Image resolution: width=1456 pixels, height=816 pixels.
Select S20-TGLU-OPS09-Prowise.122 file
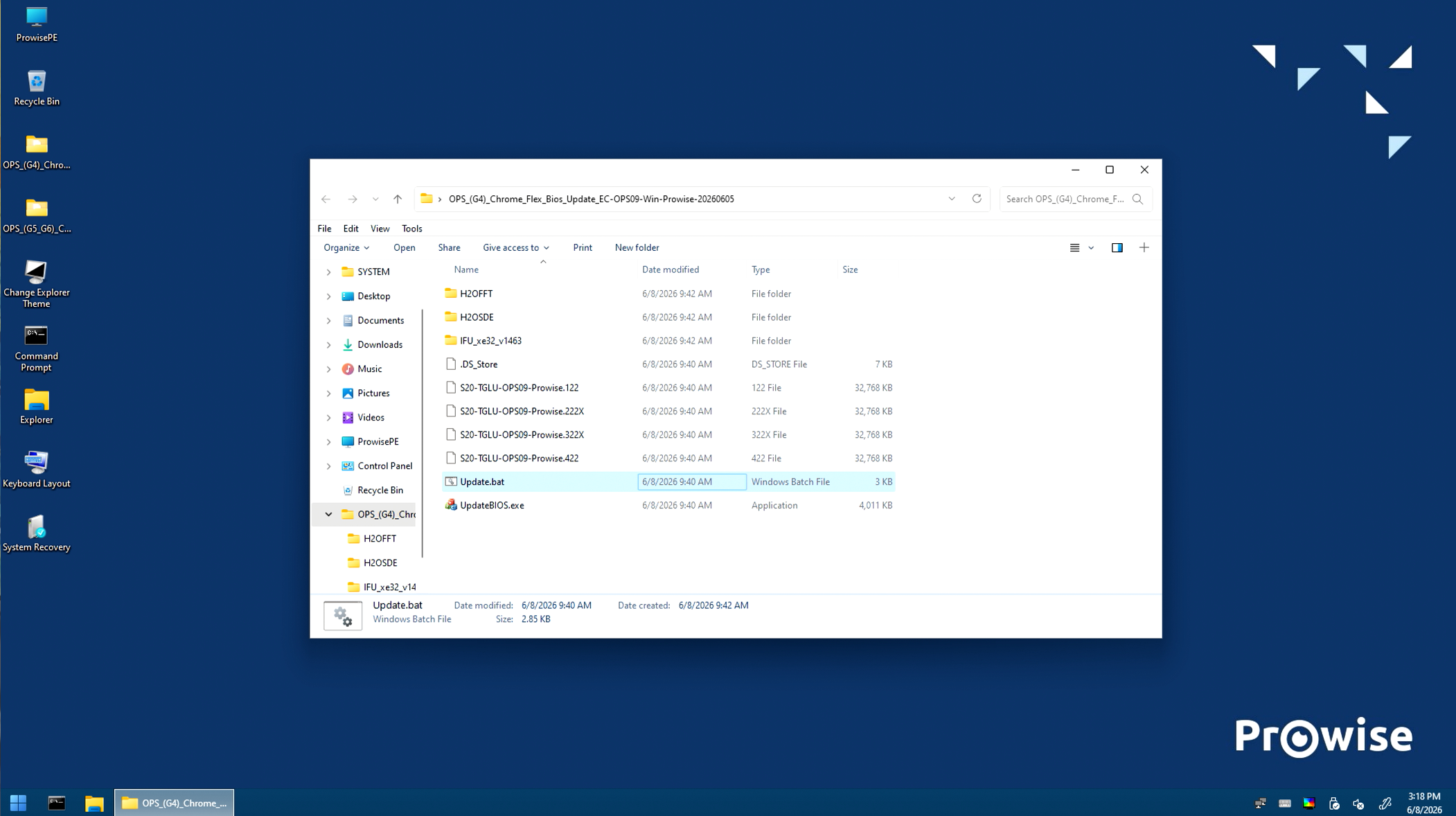point(668,388)
